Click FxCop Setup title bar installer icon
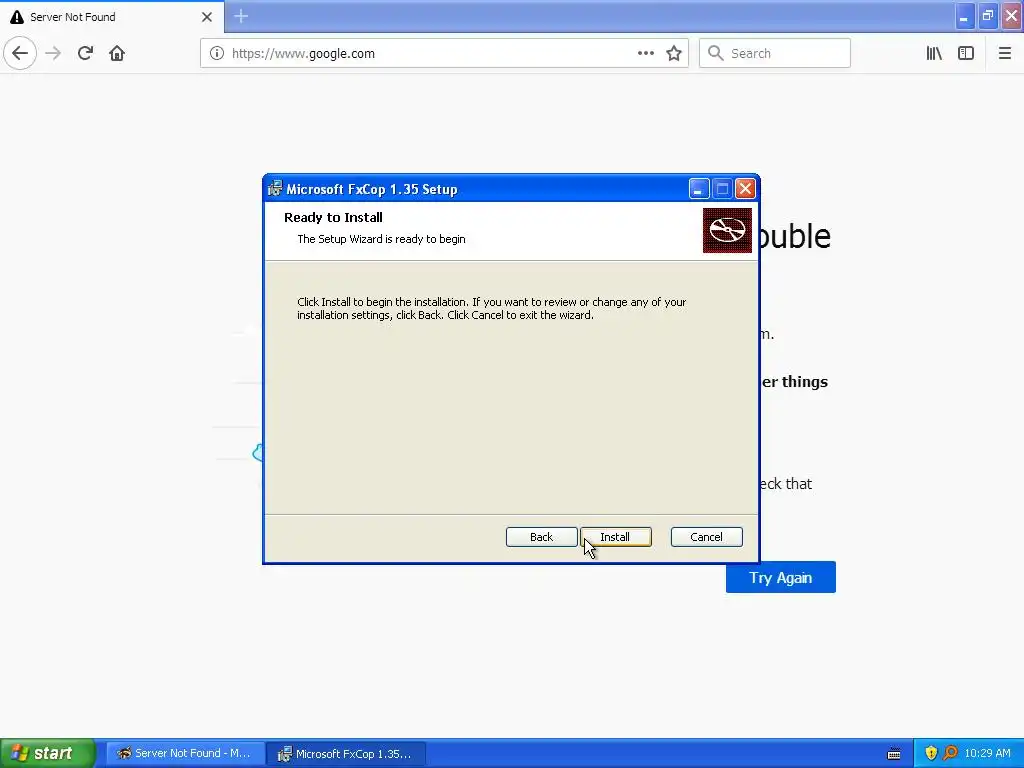Viewport: 1024px width, 768px height. tap(275, 189)
